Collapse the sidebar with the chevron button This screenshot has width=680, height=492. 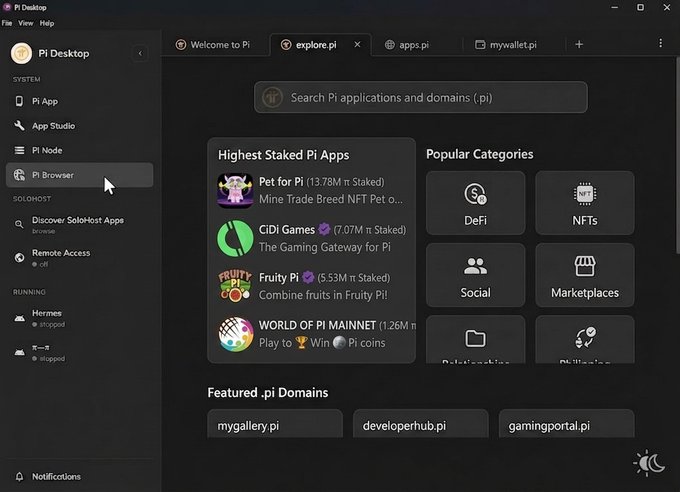click(x=140, y=53)
